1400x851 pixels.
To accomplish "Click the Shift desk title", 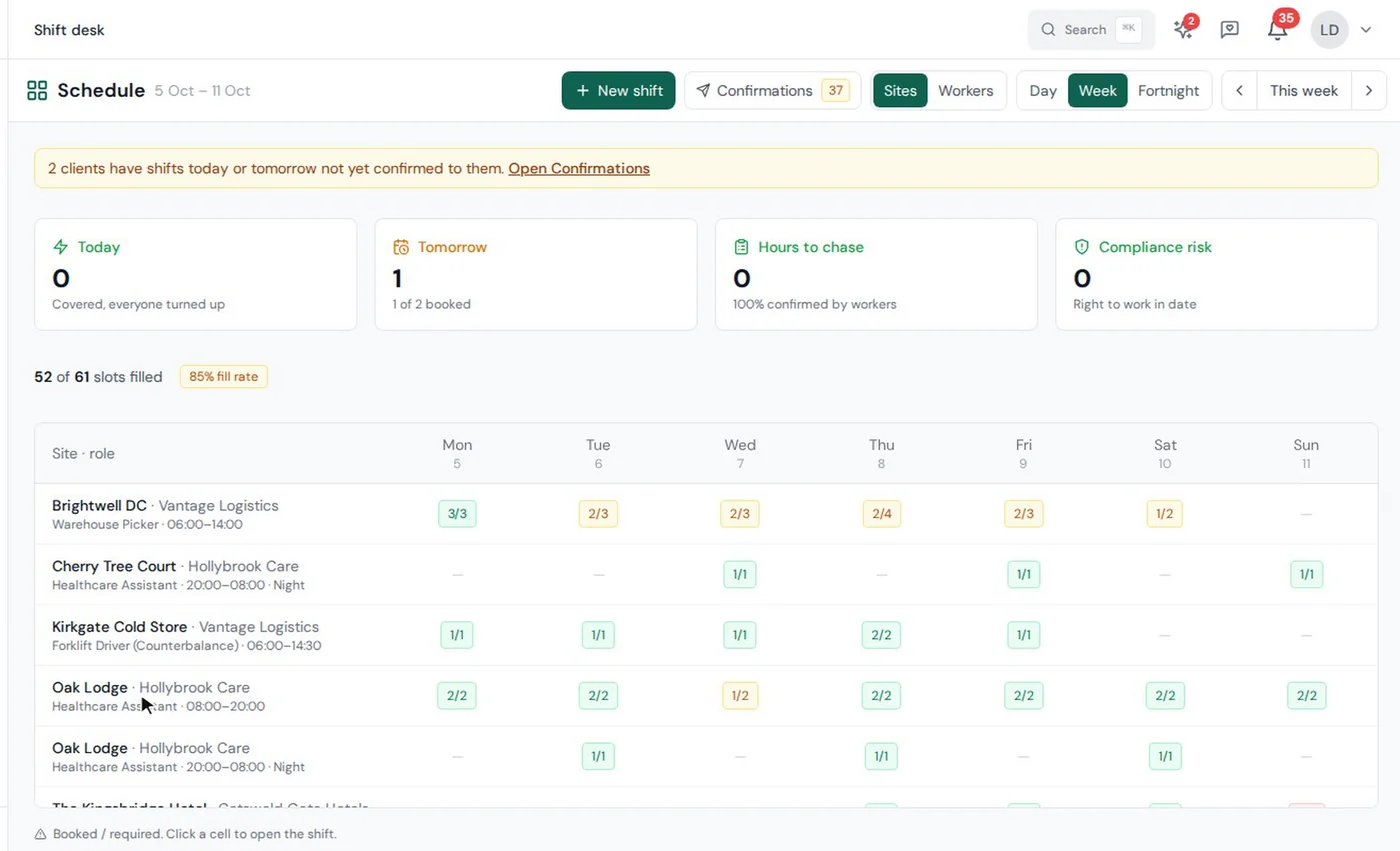I will (x=69, y=30).
